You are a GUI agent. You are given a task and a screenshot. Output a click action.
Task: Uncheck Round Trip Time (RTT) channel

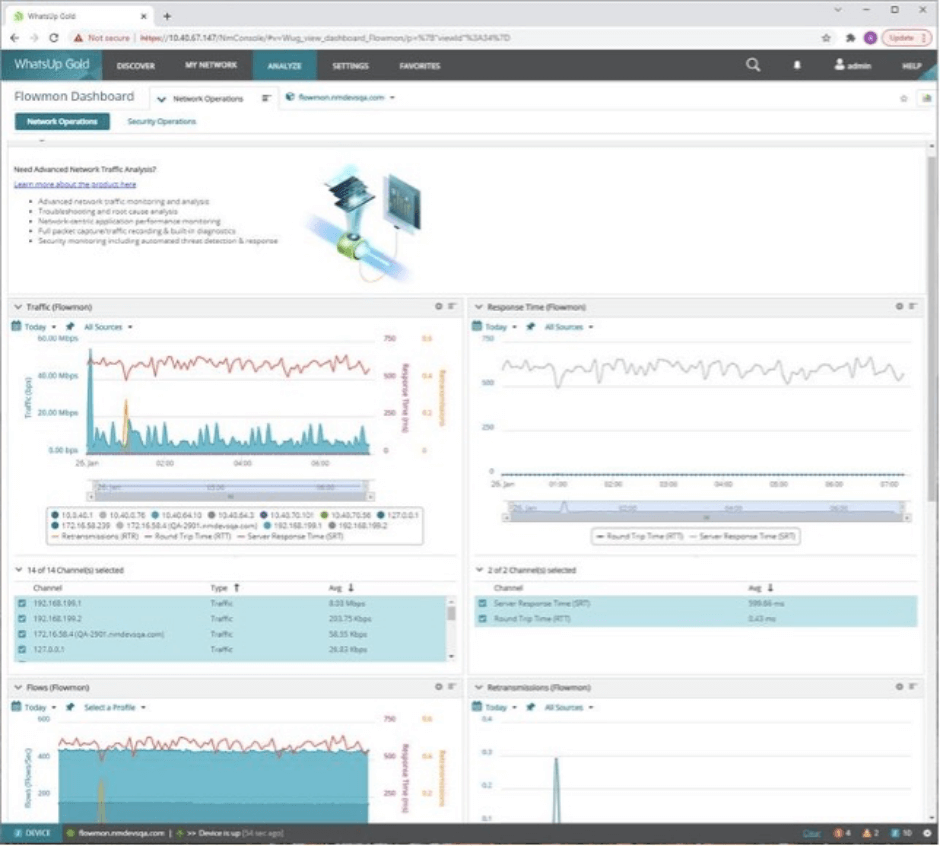coord(483,618)
